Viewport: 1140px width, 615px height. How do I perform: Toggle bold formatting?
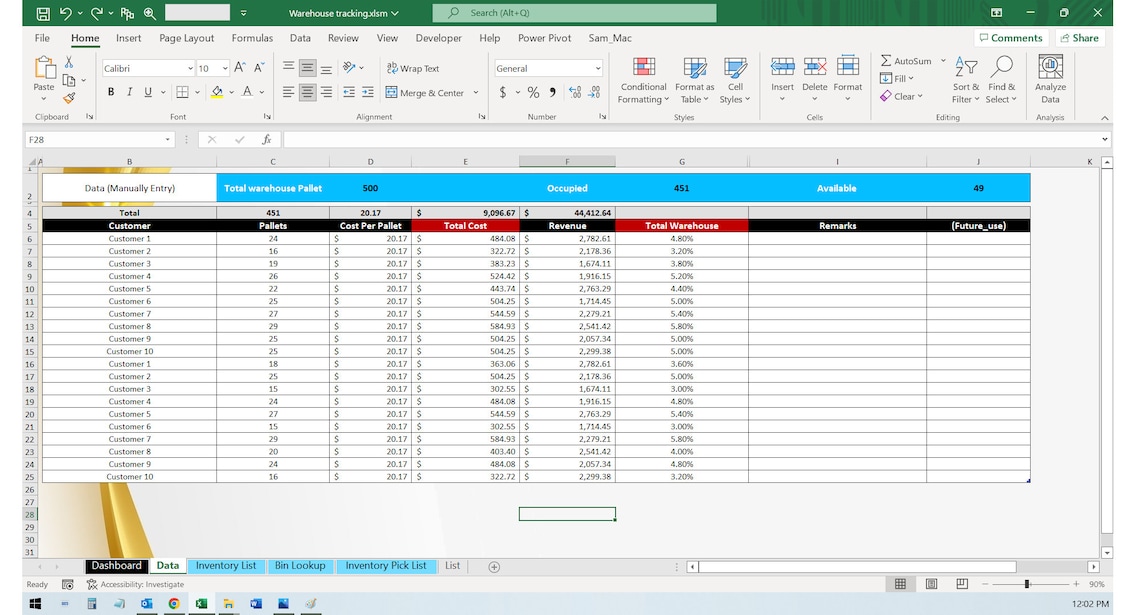(x=110, y=91)
